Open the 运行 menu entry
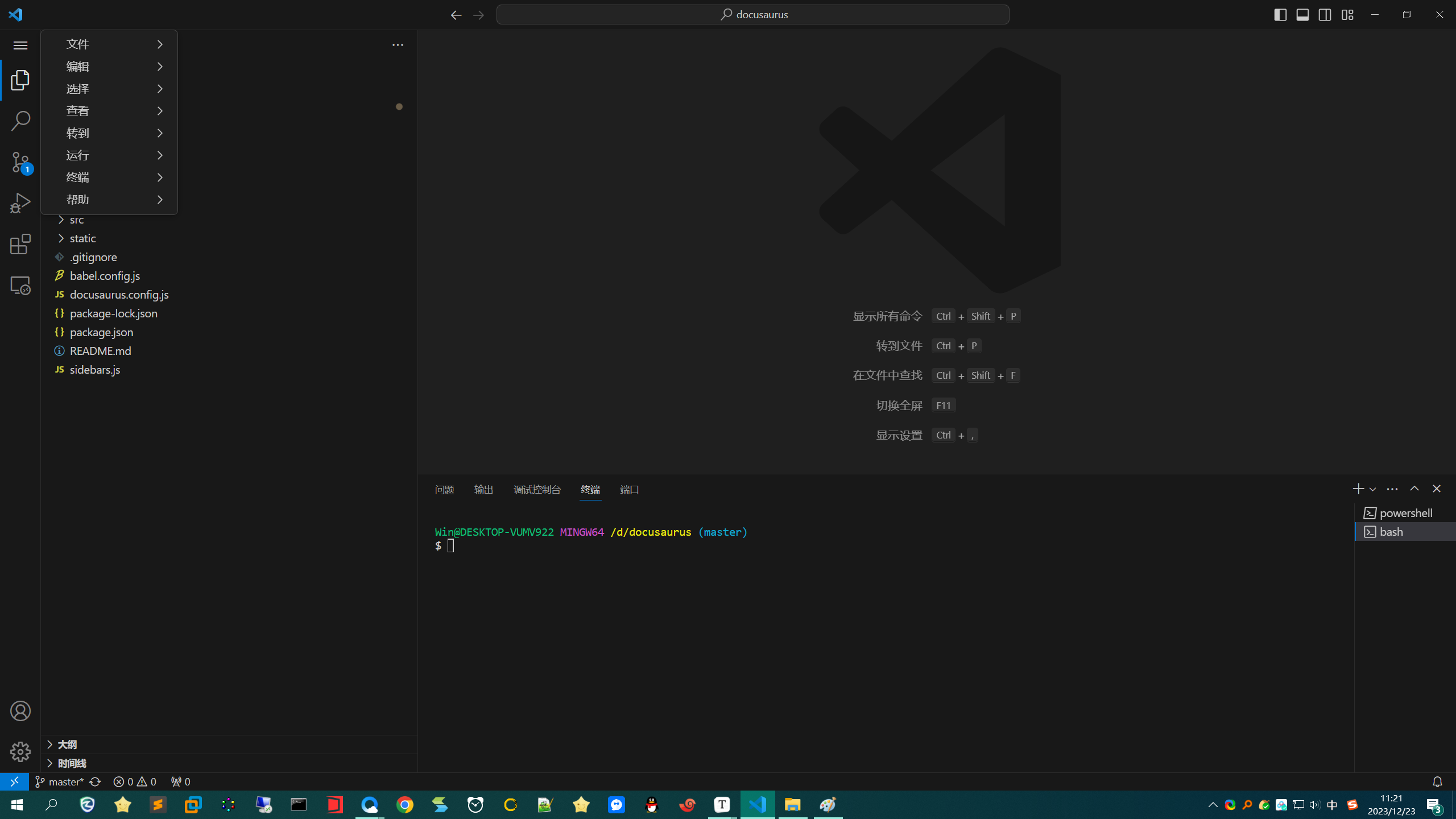Image resolution: width=1456 pixels, height=819 pixels. pos(109,155)
